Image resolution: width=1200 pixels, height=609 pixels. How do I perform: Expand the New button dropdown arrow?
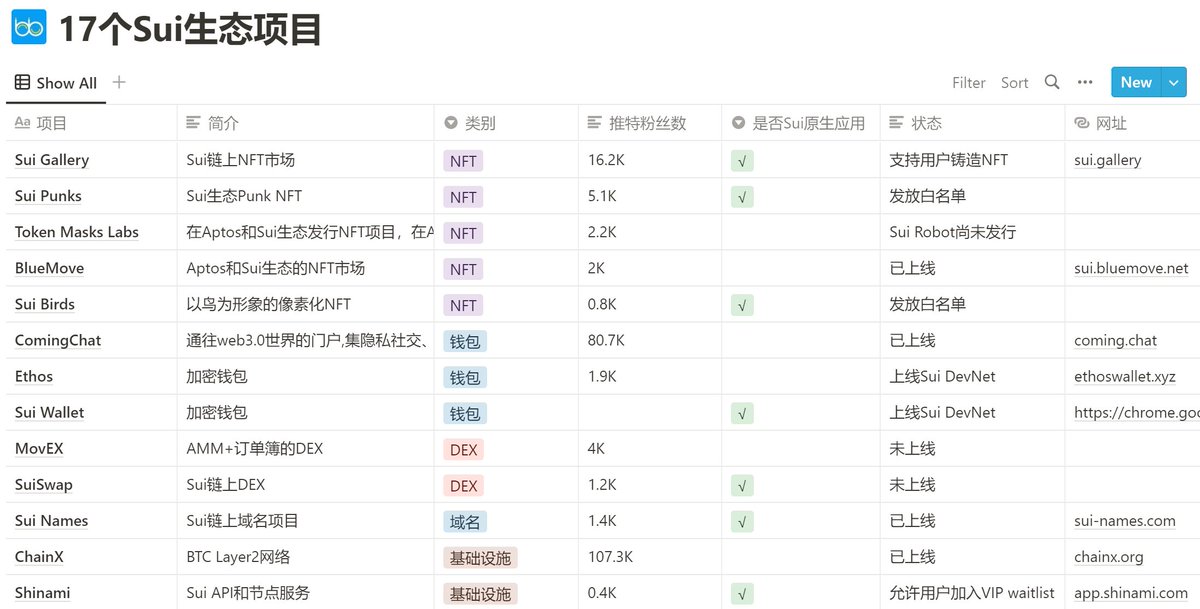coord(1174,83)
